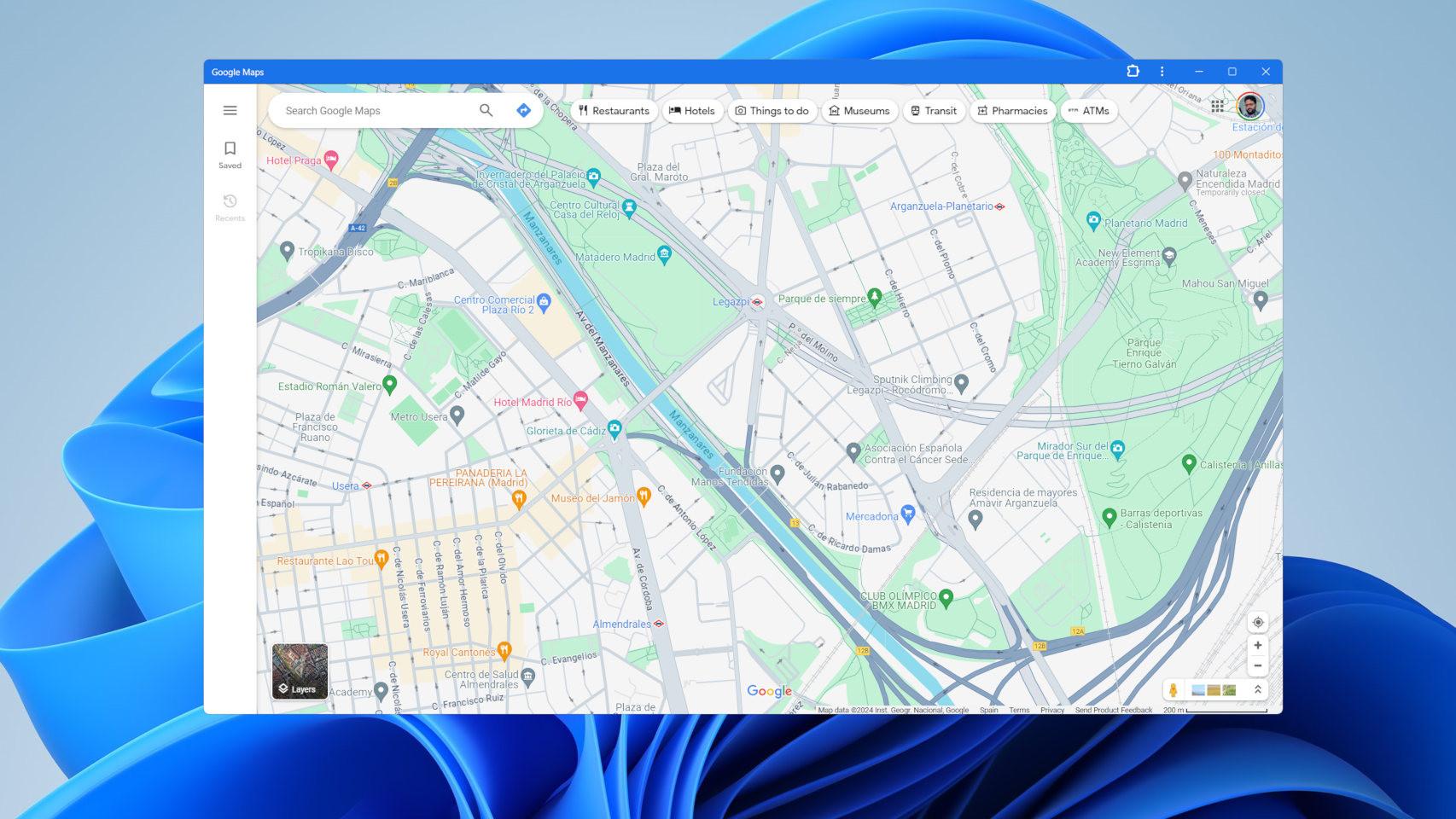Select the Centro Comercial Plaza Río 2 pin
Screen dimensions: 1456x819
544,301
